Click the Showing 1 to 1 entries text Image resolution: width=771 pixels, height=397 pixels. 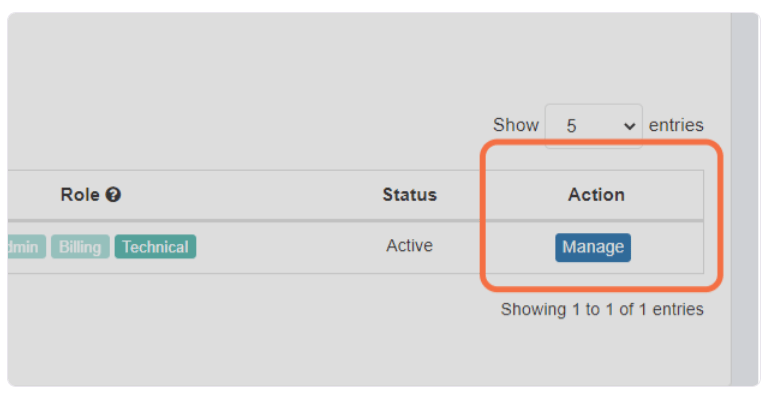tap(602, 309)
